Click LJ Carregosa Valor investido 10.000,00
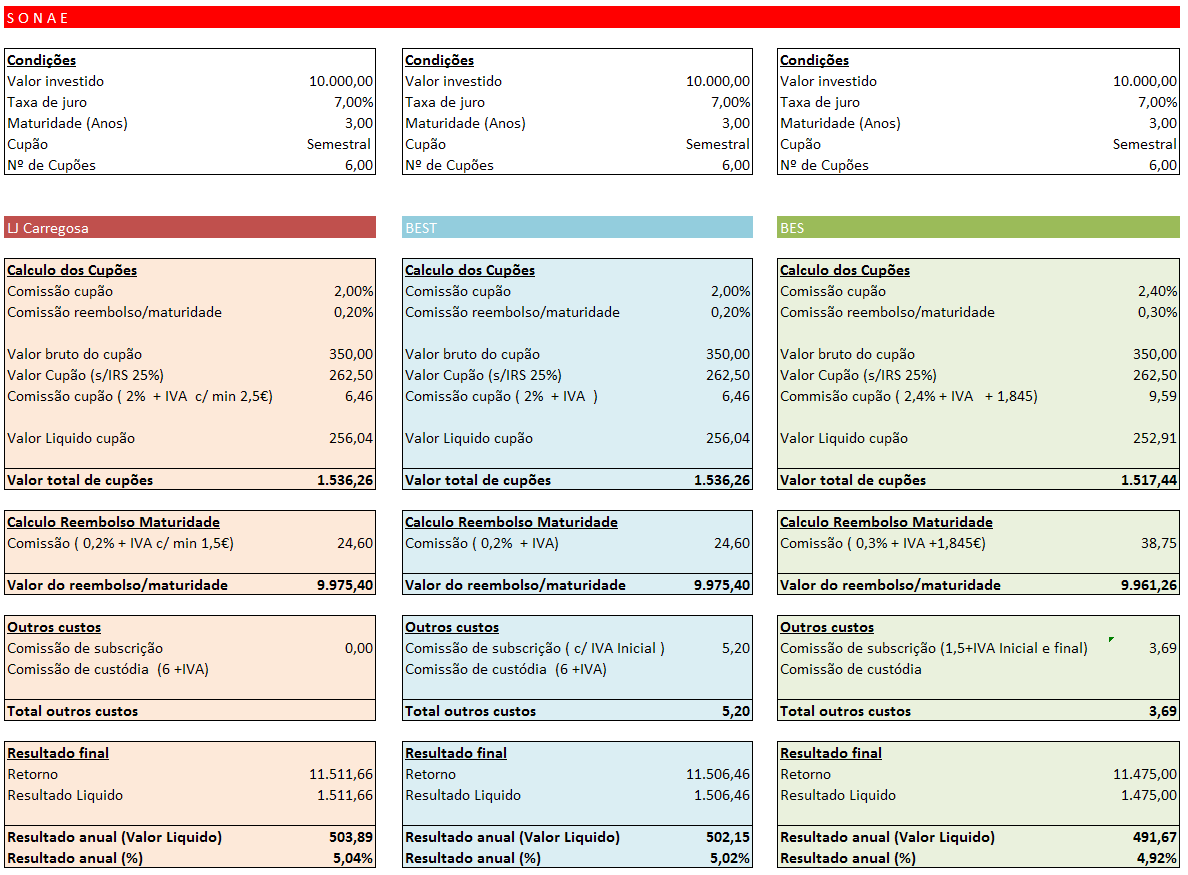Screen dimensions: 1188x875 click(341, 81)
